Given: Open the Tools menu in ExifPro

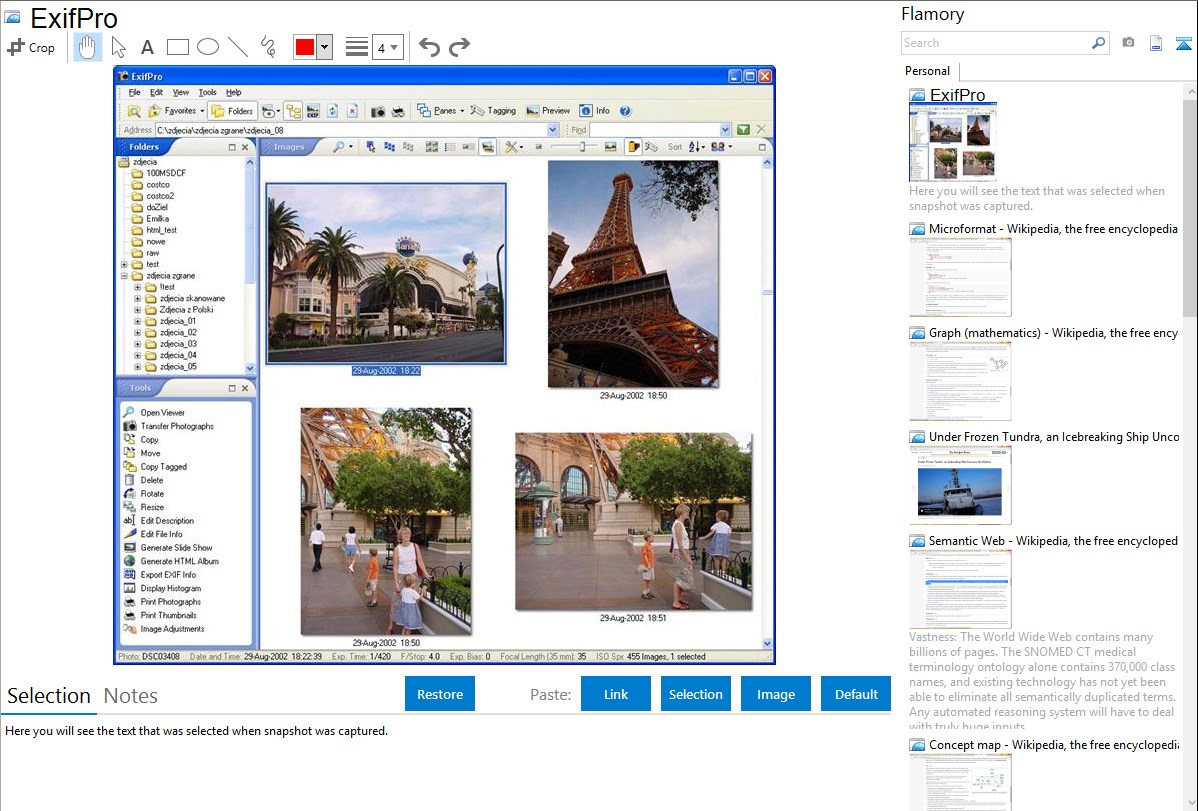Looking at the screenshot, I should (207, 92).
